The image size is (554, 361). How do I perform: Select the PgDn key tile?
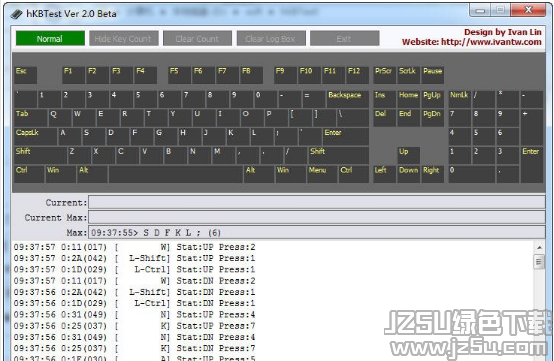[x=432, y=118]
